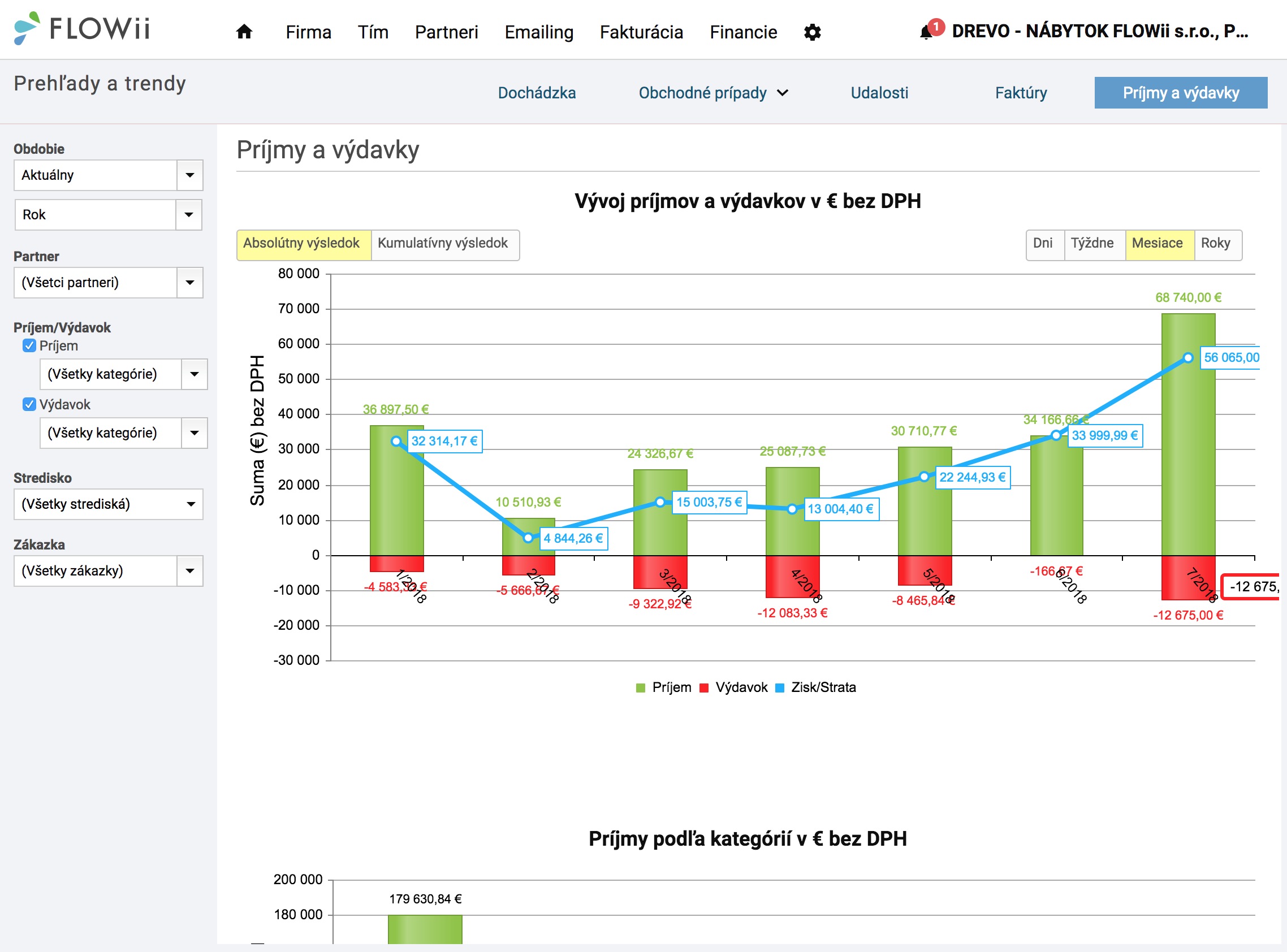Image resolution: width=1287 pixels, height=952 pixels.
Task: Click the 22 244,93 € data label
Action: 972,477
